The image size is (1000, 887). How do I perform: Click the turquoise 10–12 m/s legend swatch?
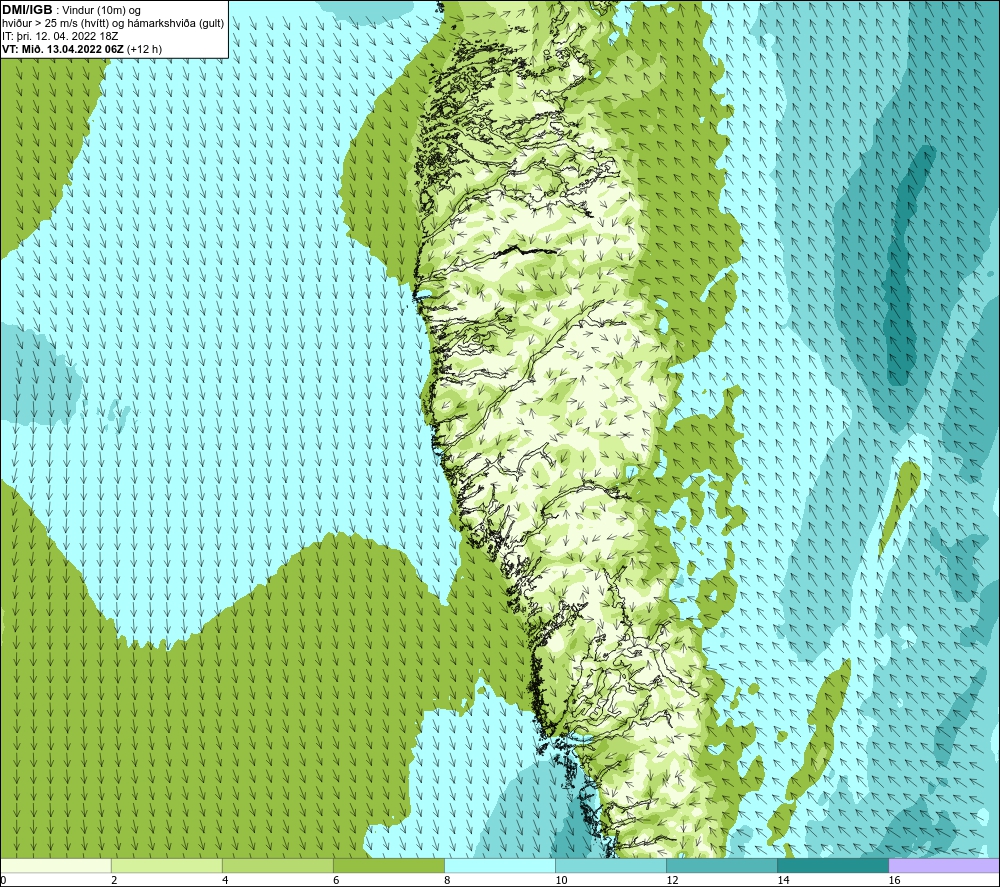coord(610,865)
